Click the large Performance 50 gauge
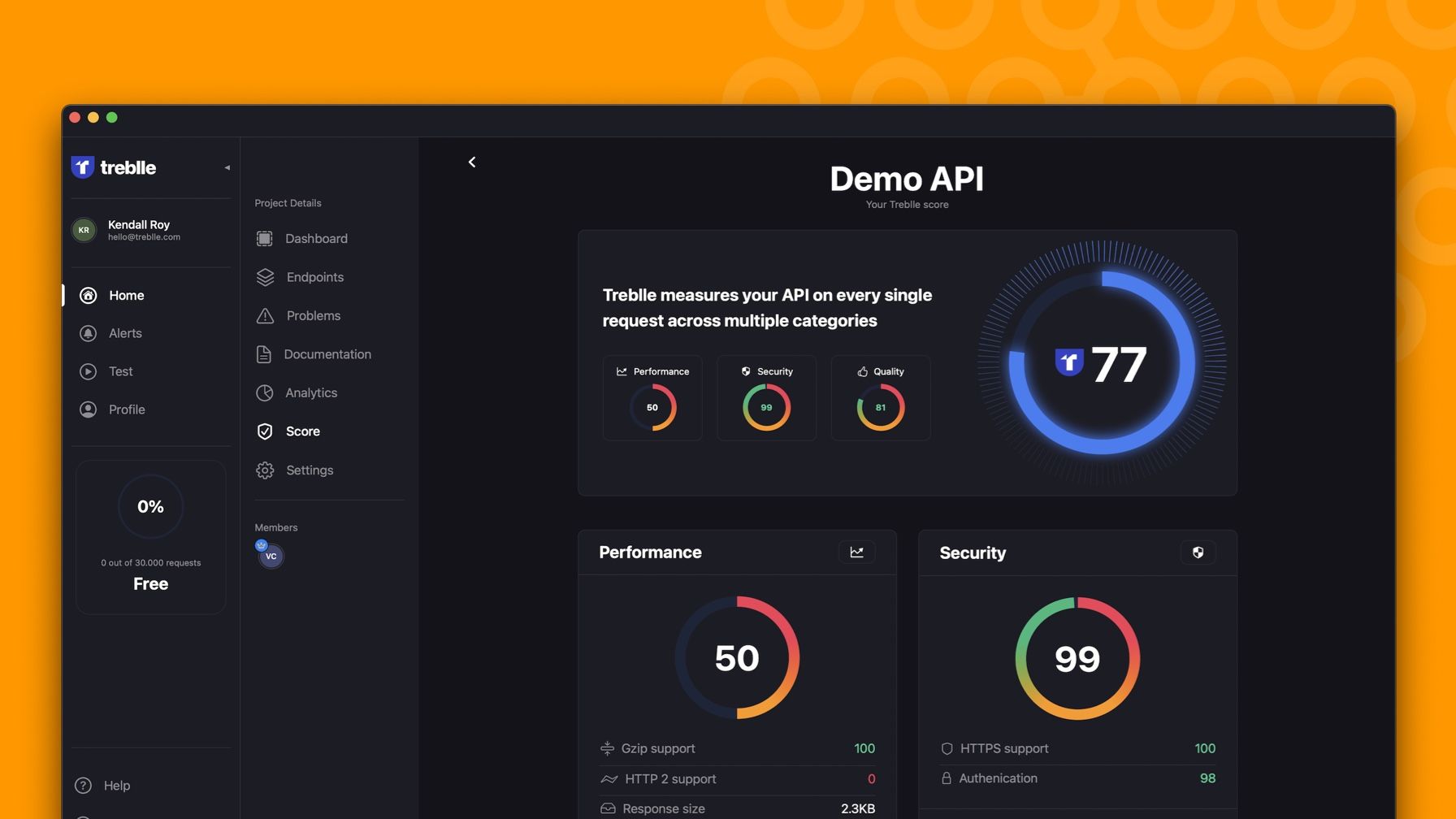The width and height of the screenshot is (1456, 819). (x=737, y=658)
